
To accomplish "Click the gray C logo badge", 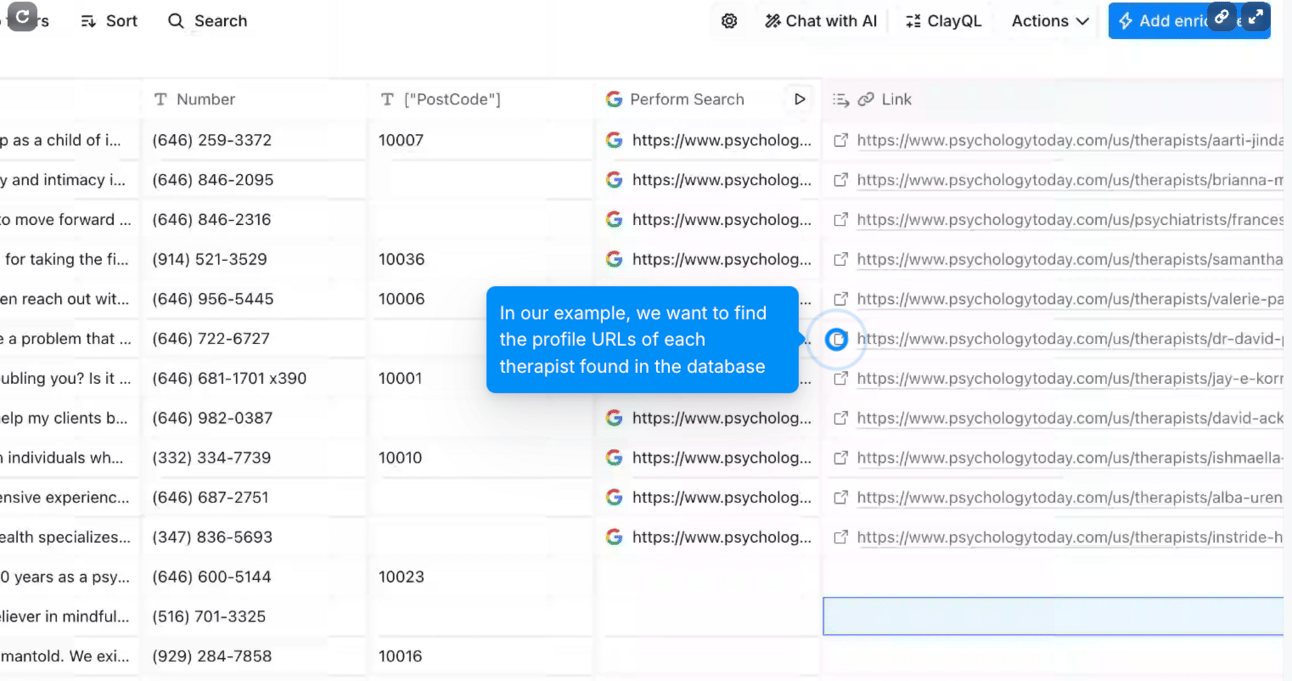I will pyautogui.click(x=22, y=17).
